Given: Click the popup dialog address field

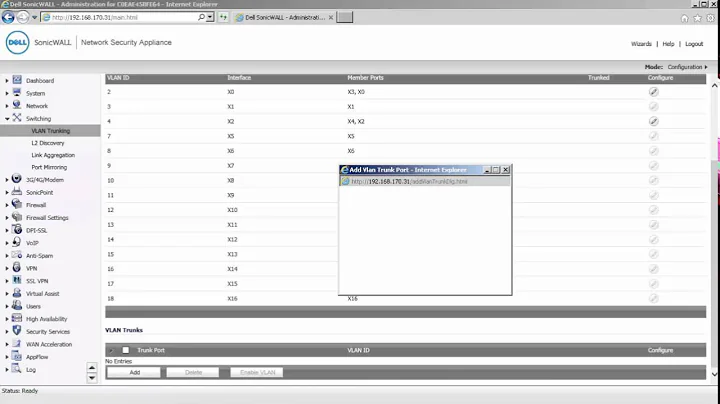Looking at the screenshot, I should pyautogui.click(x=425, y=181).
